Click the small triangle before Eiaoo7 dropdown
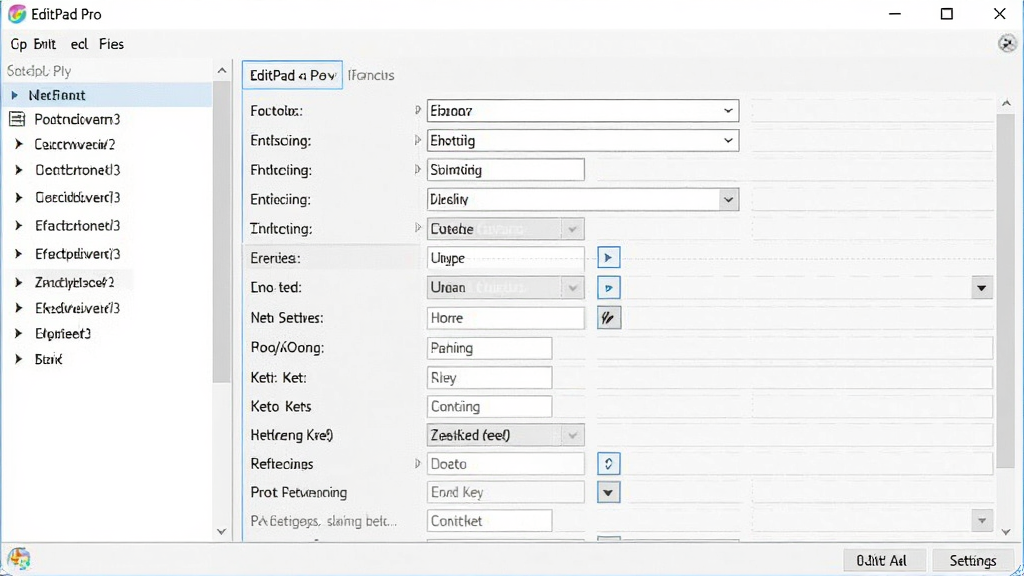The image size is (1024, 576). tap(418, 110)
